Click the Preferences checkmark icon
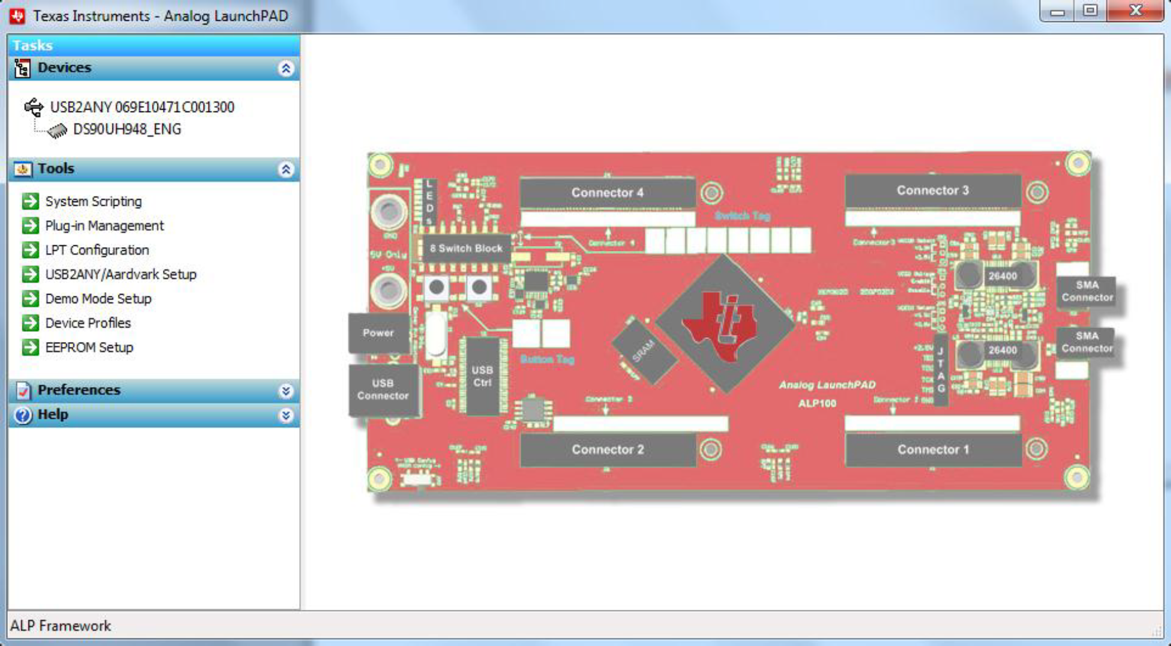The height and width of the screenshot is (646, 1171). [x=22, y=391]
